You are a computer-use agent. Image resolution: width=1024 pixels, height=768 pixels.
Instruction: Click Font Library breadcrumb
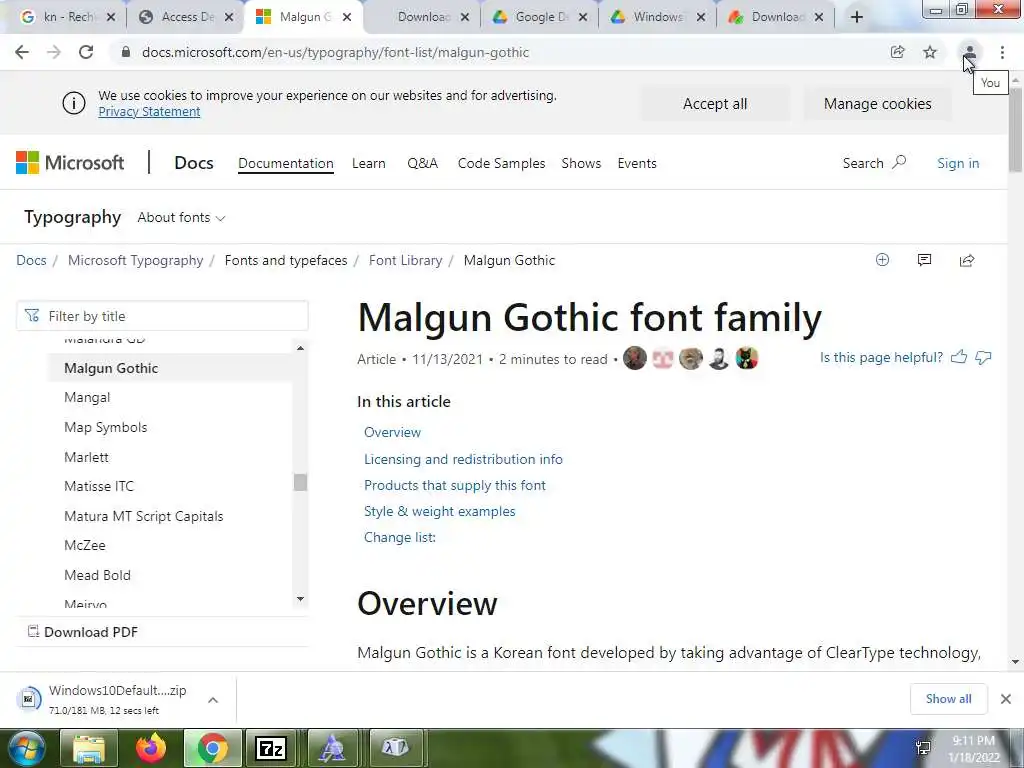(x=405, y=260)
